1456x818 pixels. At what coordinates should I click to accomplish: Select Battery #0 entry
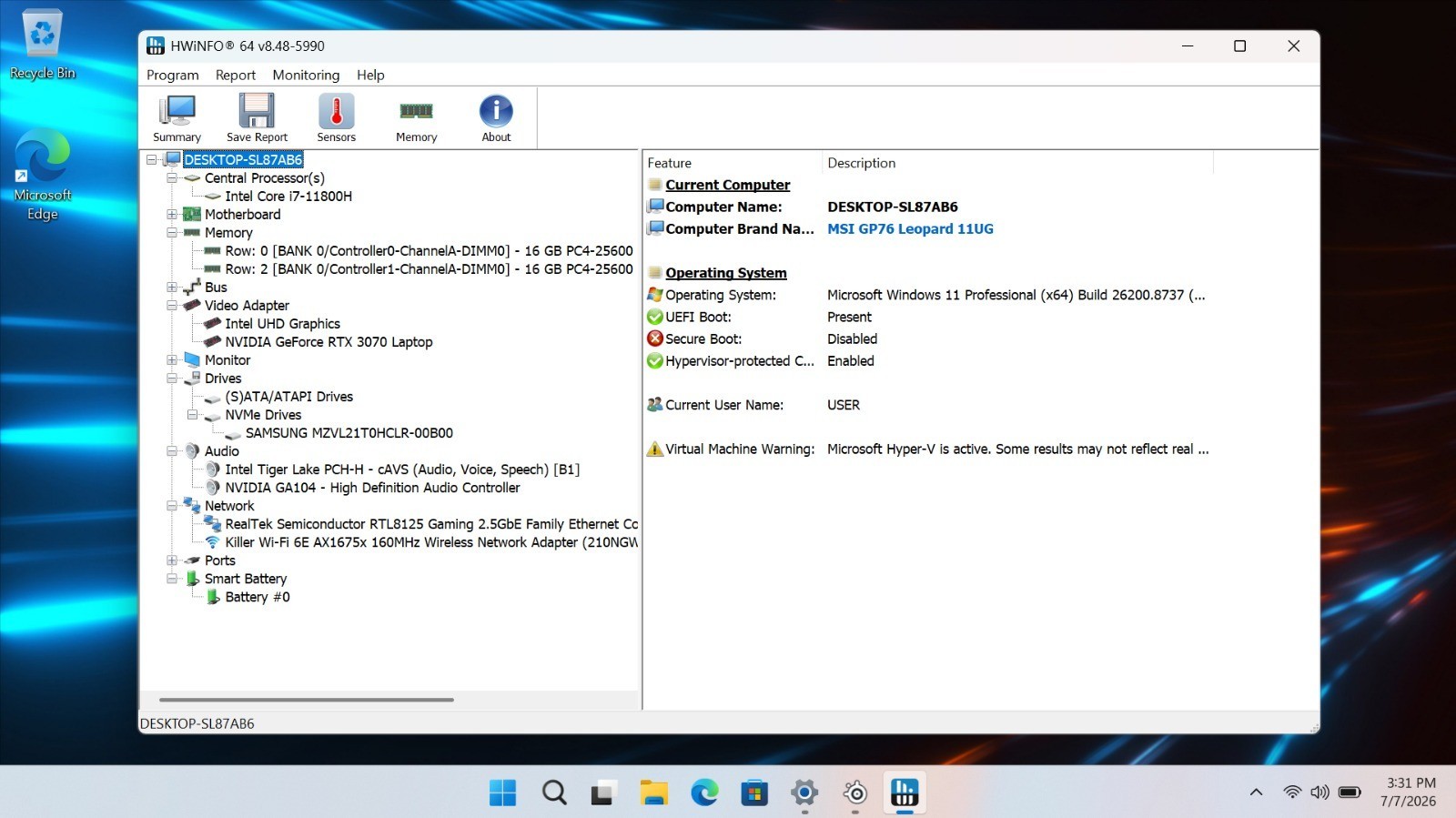(x=258, y=597)
